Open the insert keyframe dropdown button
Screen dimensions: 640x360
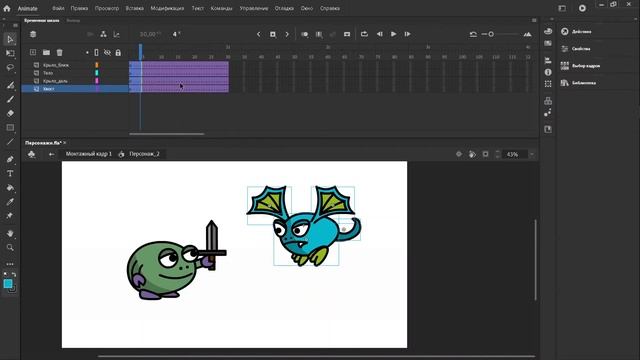273,34
